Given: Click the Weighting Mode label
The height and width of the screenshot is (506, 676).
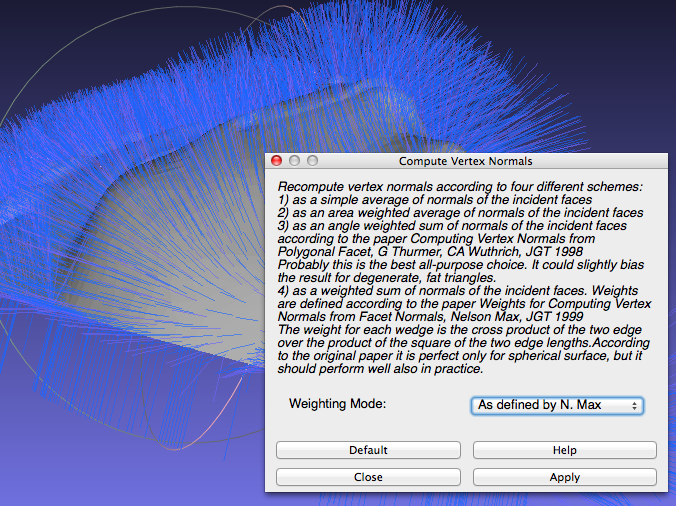Looking at the screenshot, I should click(x=338, y=404).
